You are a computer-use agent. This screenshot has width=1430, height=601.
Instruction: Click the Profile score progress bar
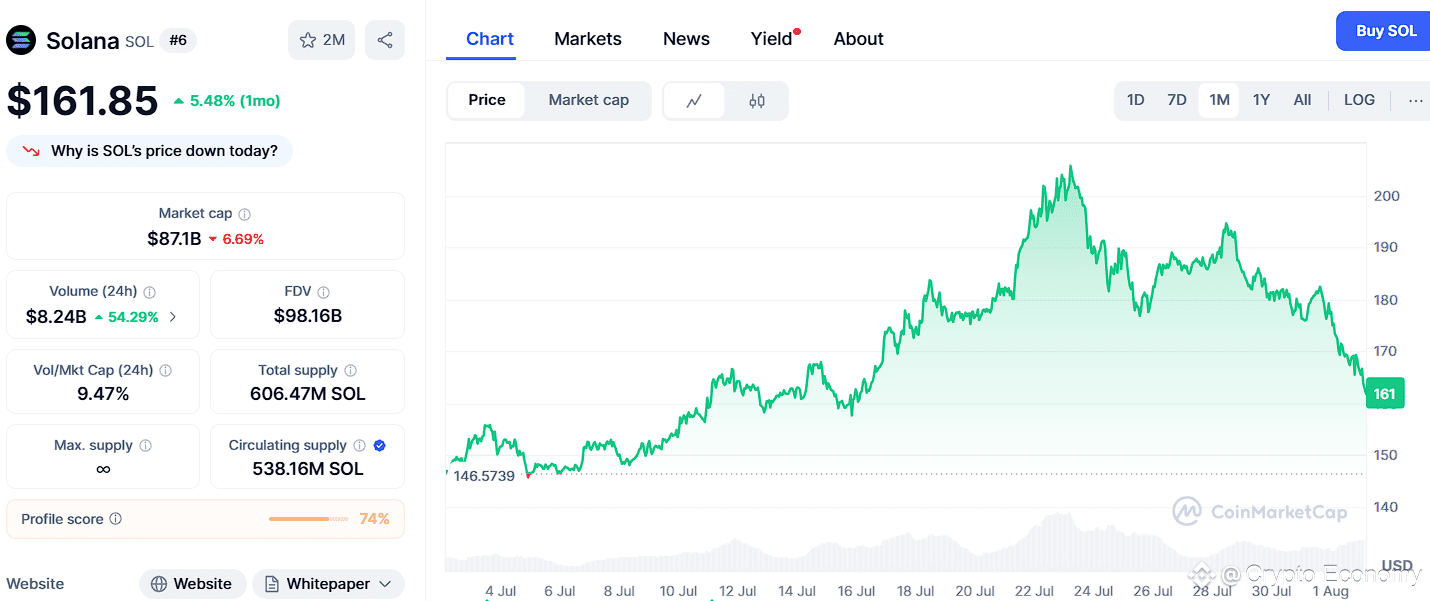(x=313, y=519)
